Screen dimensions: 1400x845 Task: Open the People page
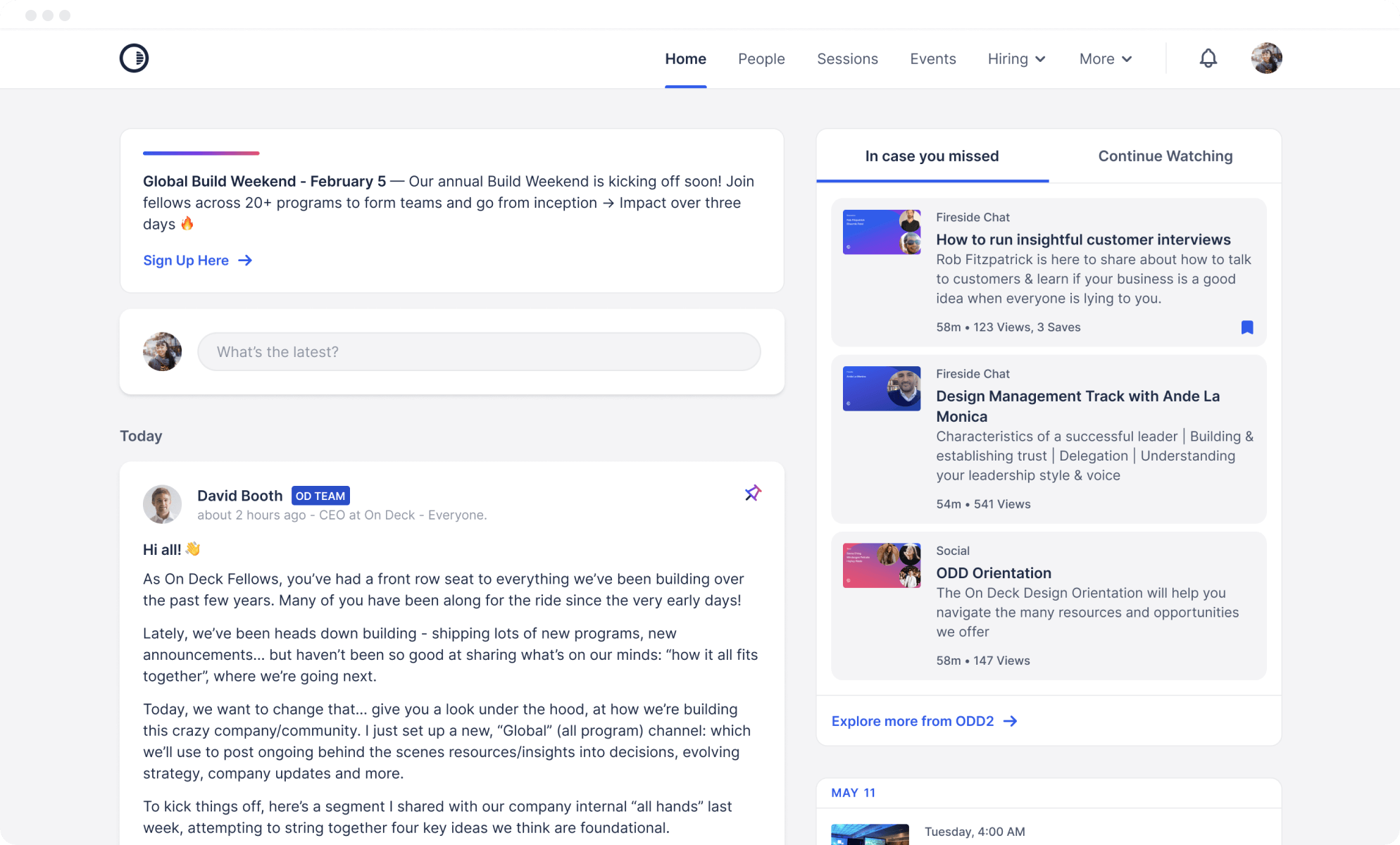coord(761,59)
